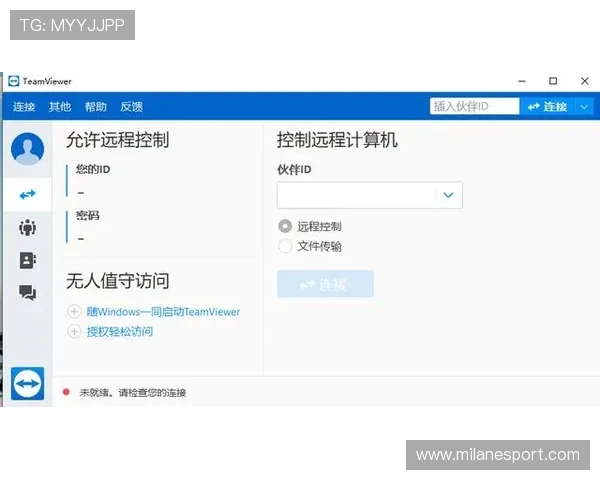The width and height of the screenshot is (600, 480).
Task: Select the Remote Control arrows sidebar icon
Action: pos(28,194)
